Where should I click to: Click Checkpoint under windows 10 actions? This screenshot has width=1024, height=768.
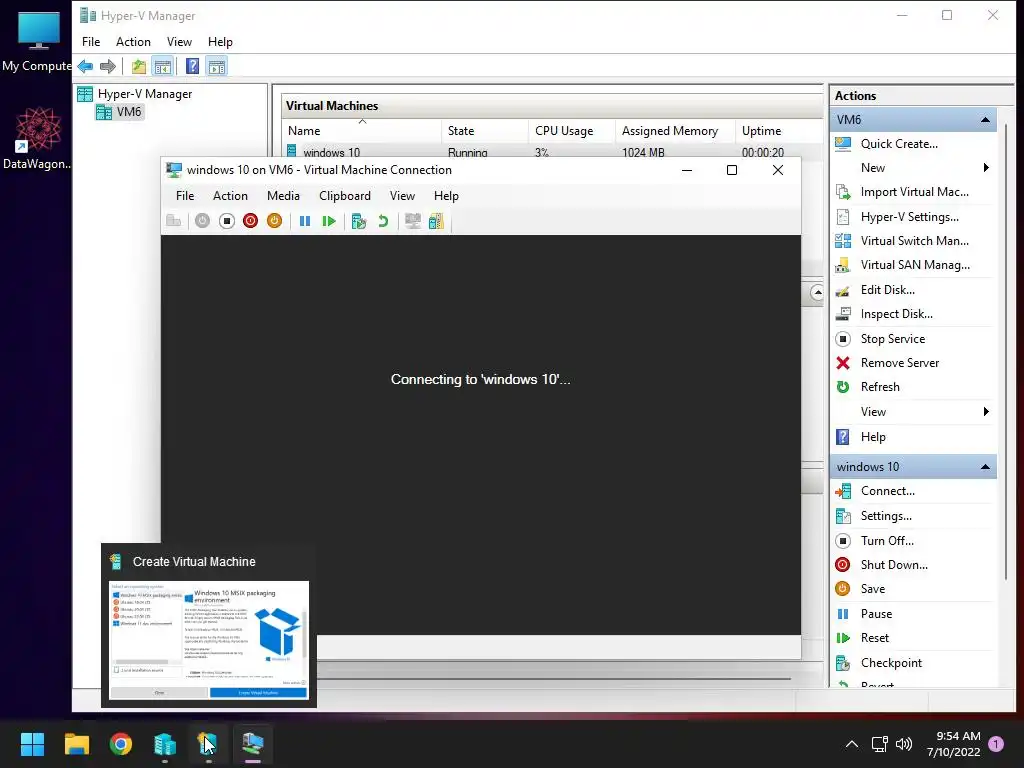[x=891, y=663]
